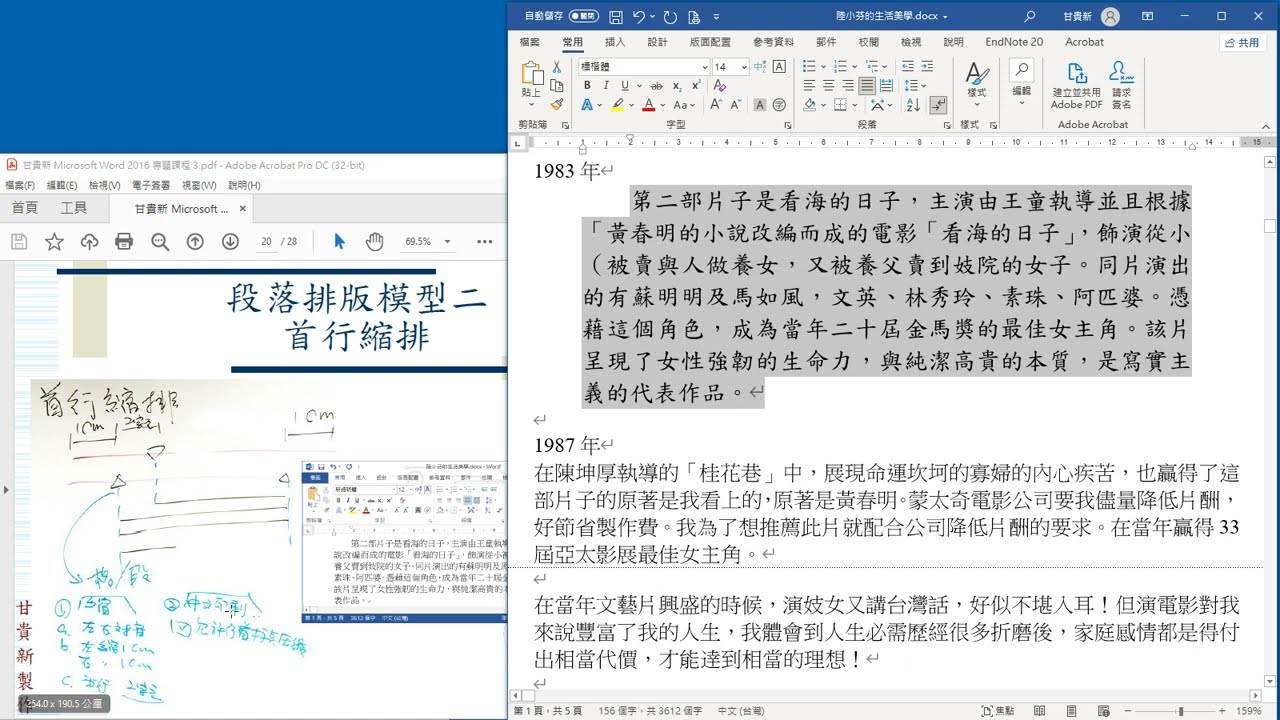The width and height of the screenshot is (1280, 720).
Task: Toggle character shading icon
Action: [x=760, y=105]
